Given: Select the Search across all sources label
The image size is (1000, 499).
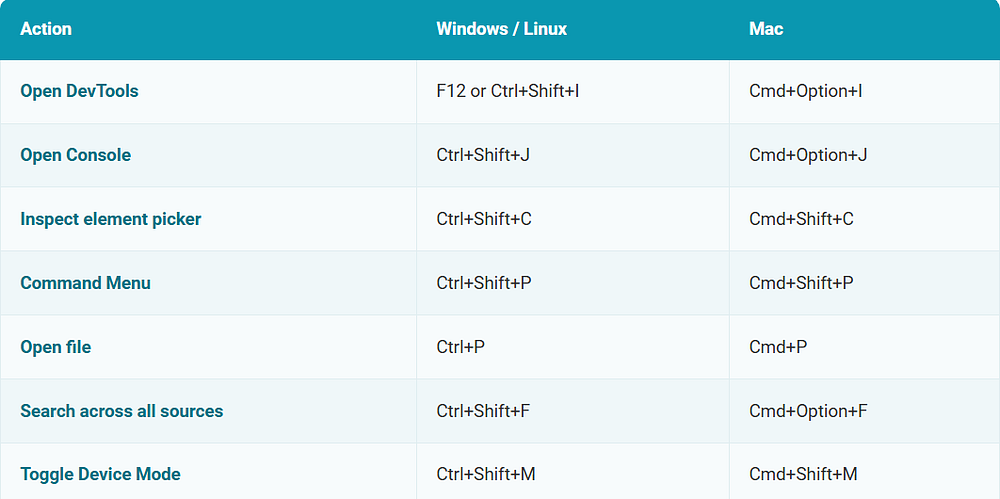Looking at the screenshot, I should click(x=122, y=411).
